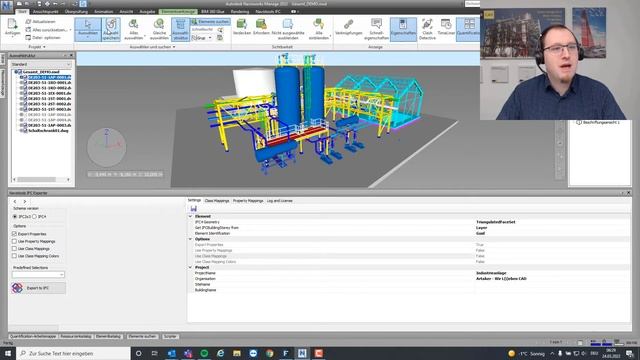Collapse the Gesamt_DEMO.nwd tree node
The height and width of the screenshot is (360, 640).
[16, 72]
